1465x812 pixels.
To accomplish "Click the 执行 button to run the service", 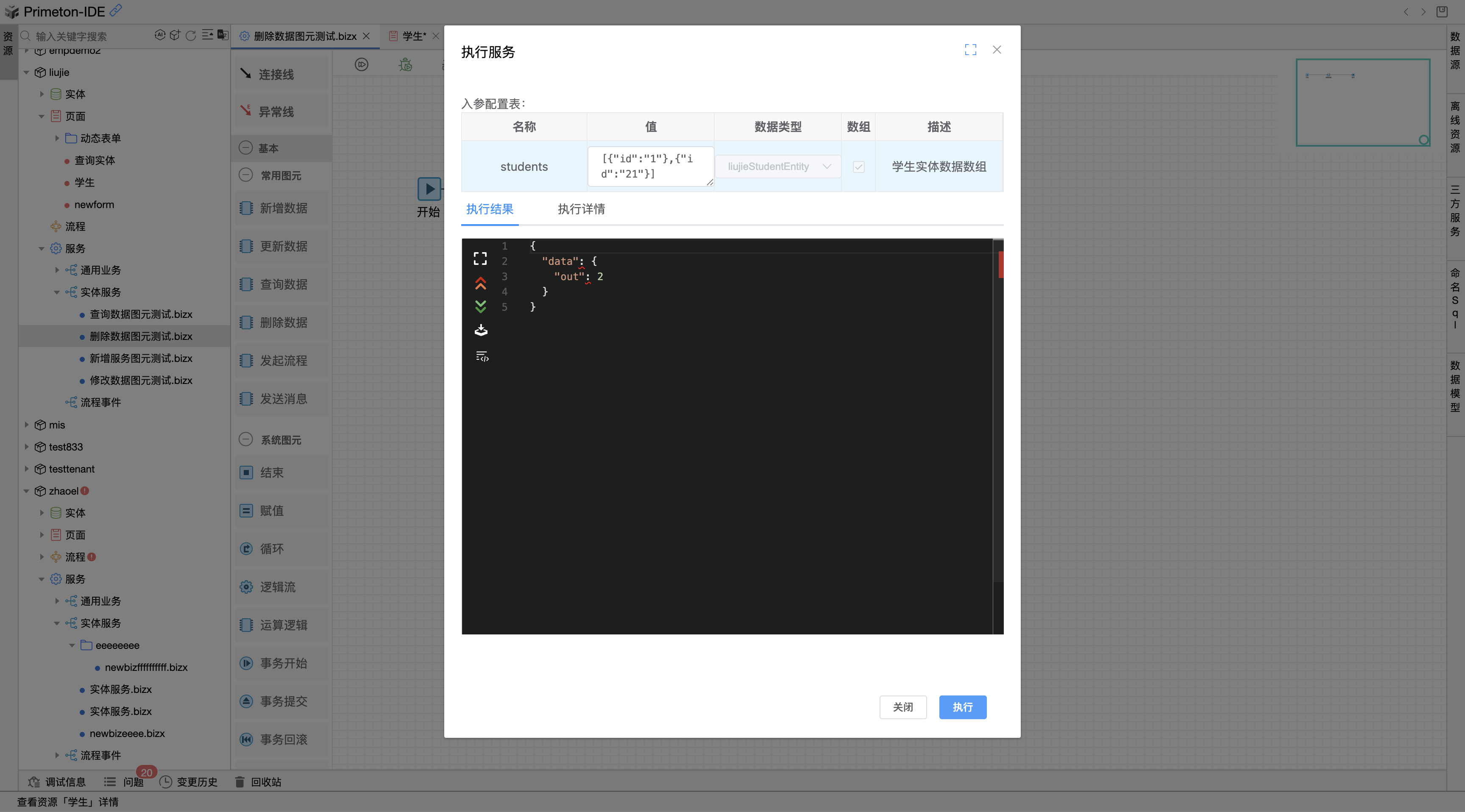I will [962, 707].
